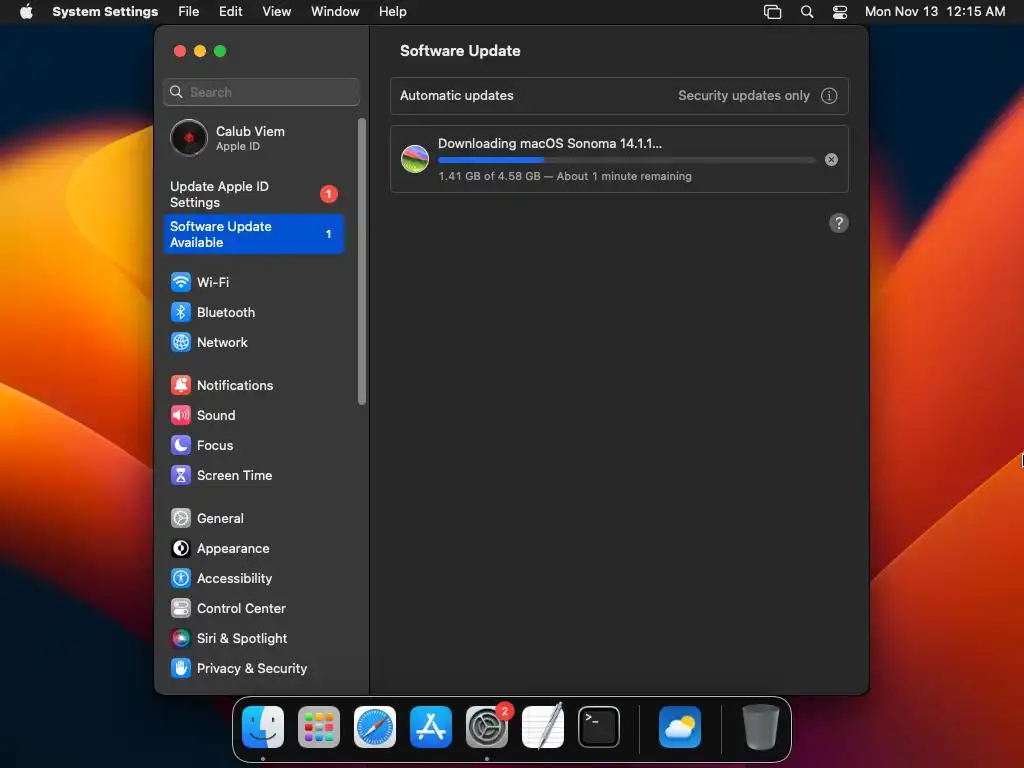Click the macOS Sonoma update icon
This screenshot has height=768, width=1024.
coord(415,159)
